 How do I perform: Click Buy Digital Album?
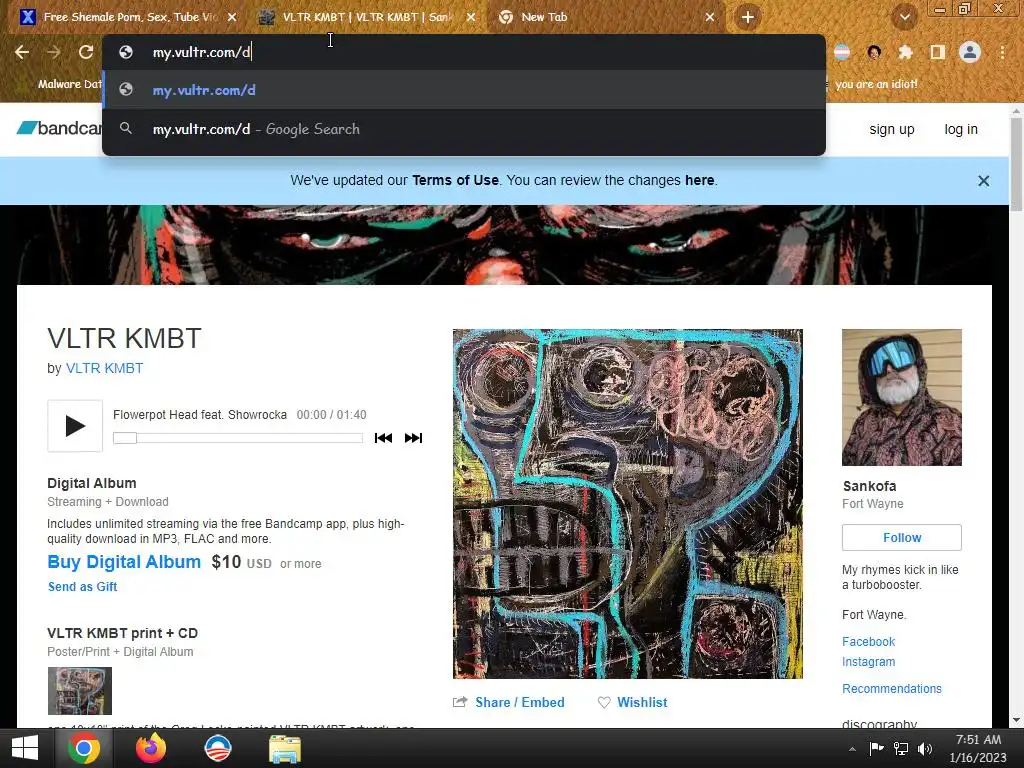click(124, 562)
